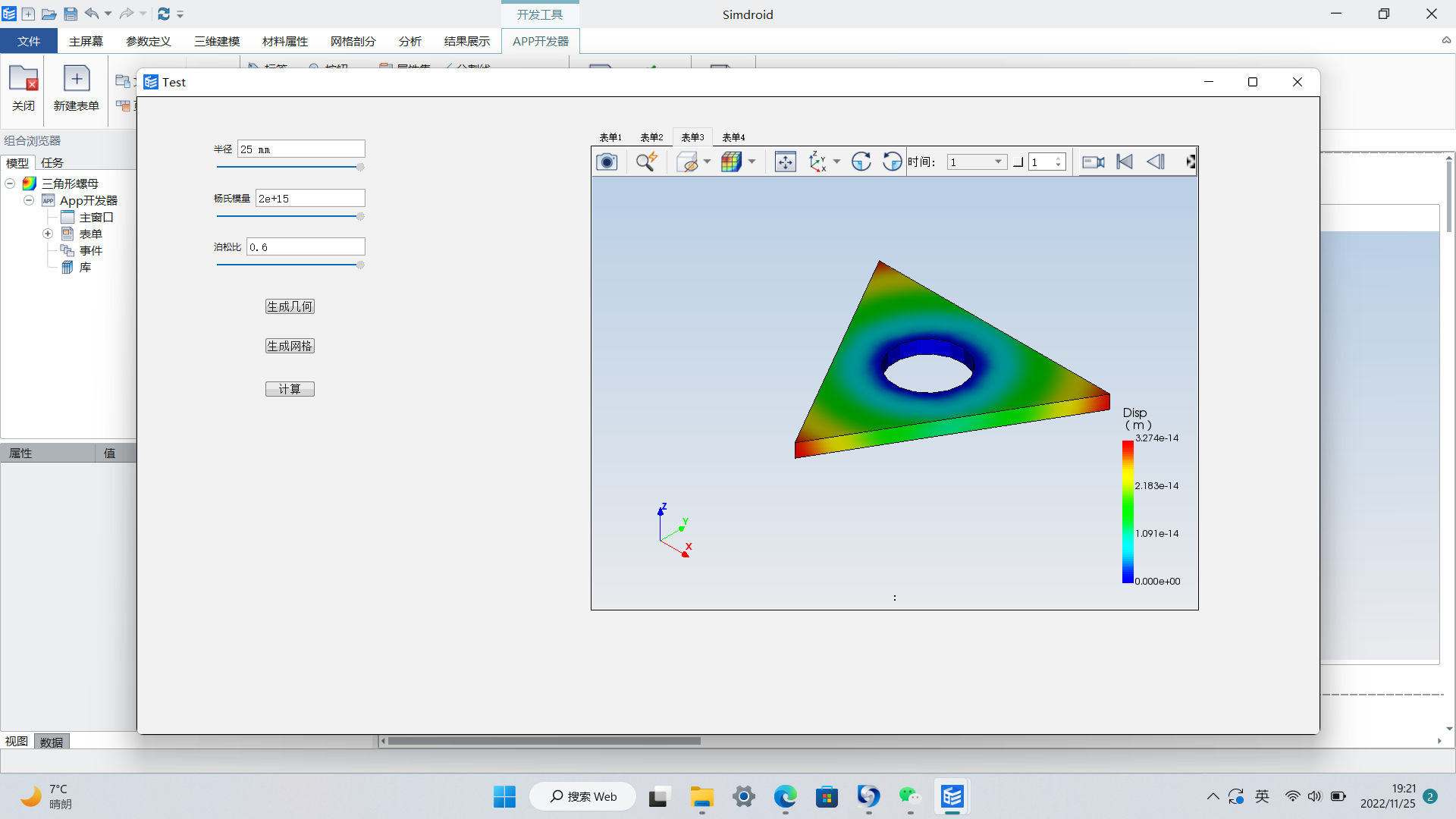
Task: Open dropdown arrow next to colored mesh cube
Action: coord(752,162)
